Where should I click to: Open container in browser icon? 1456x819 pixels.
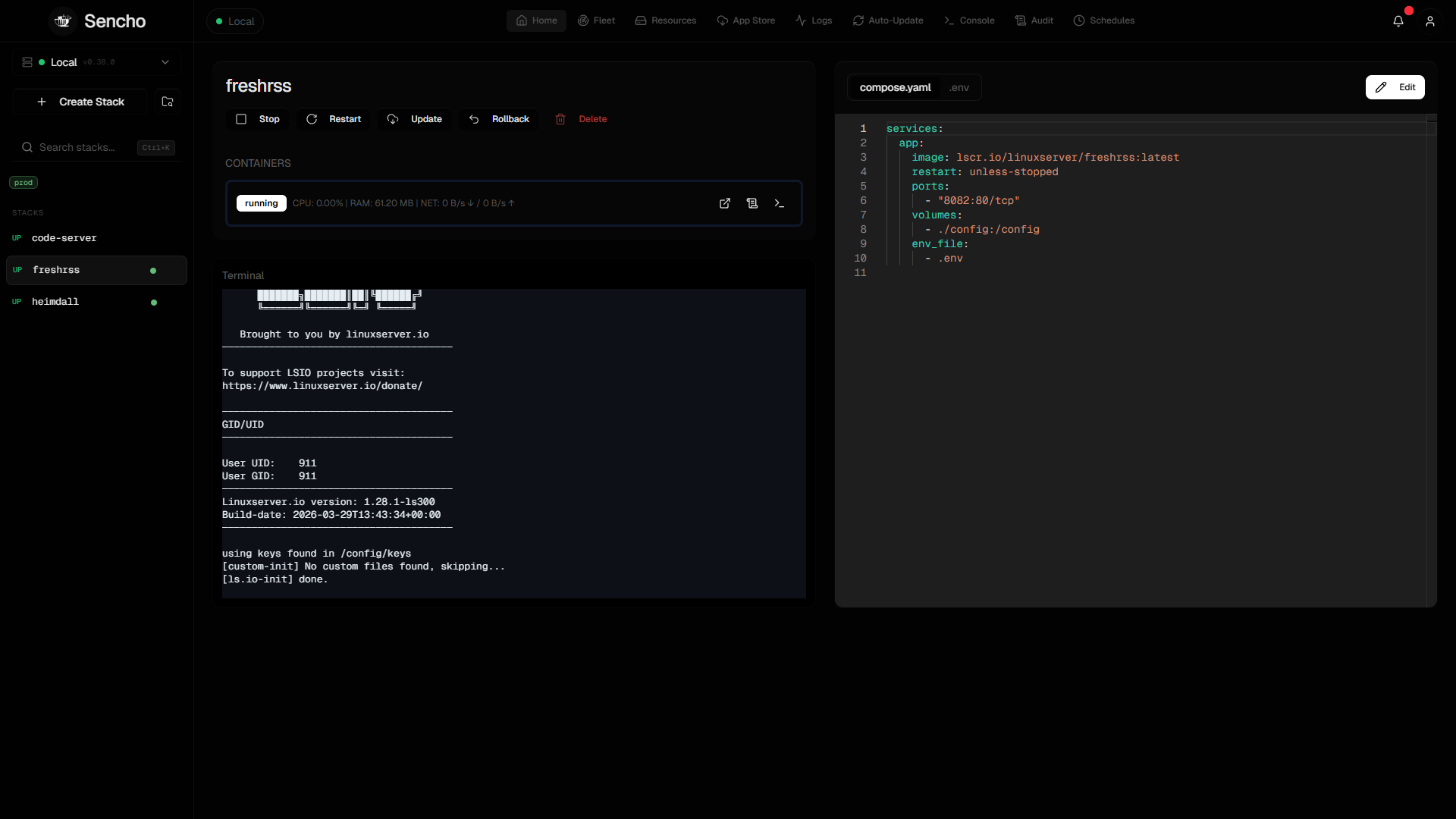click(x=725, y=203)
